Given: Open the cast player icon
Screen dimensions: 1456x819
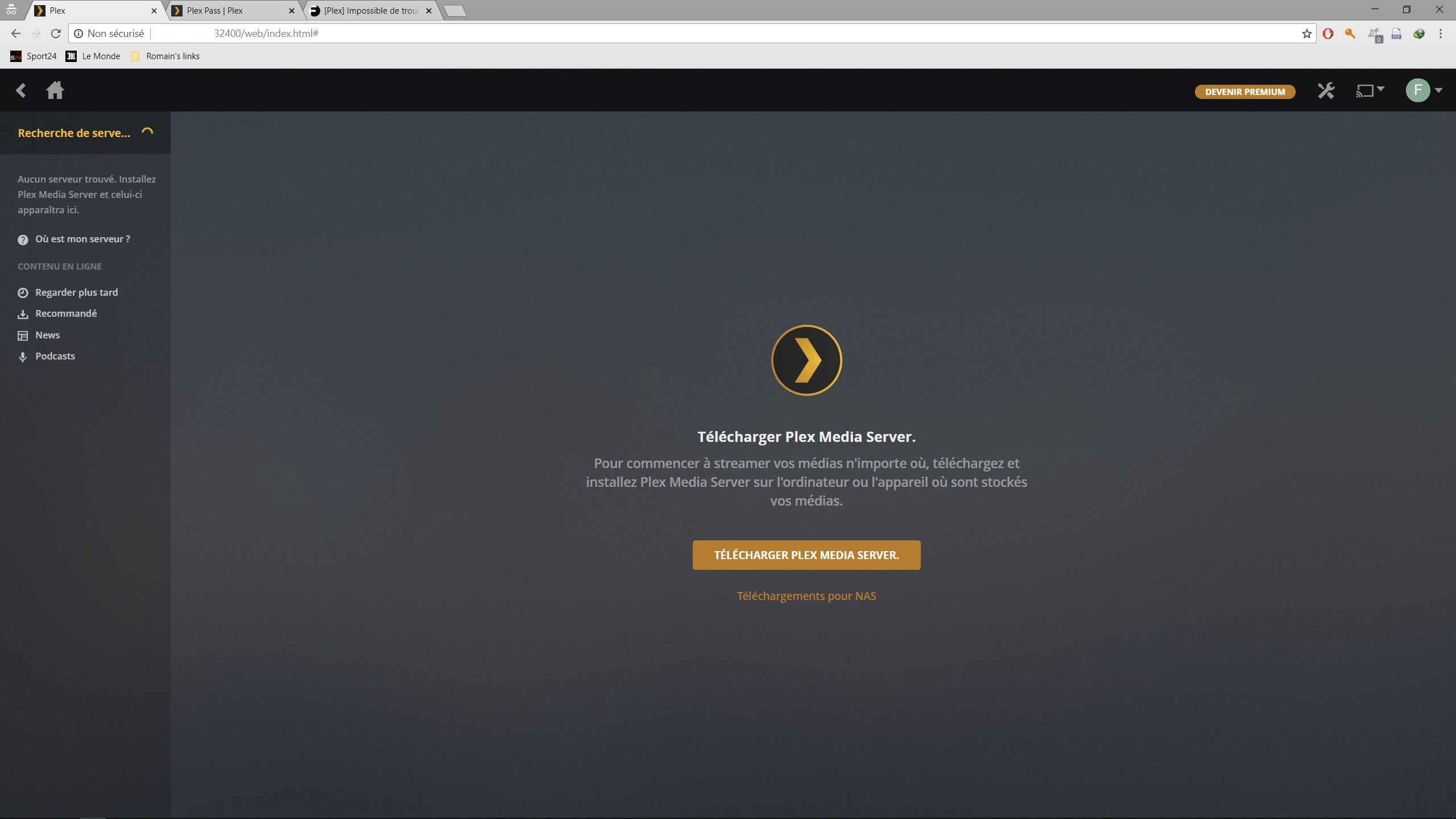Looking at the screenshot, I should [1364, 91].
